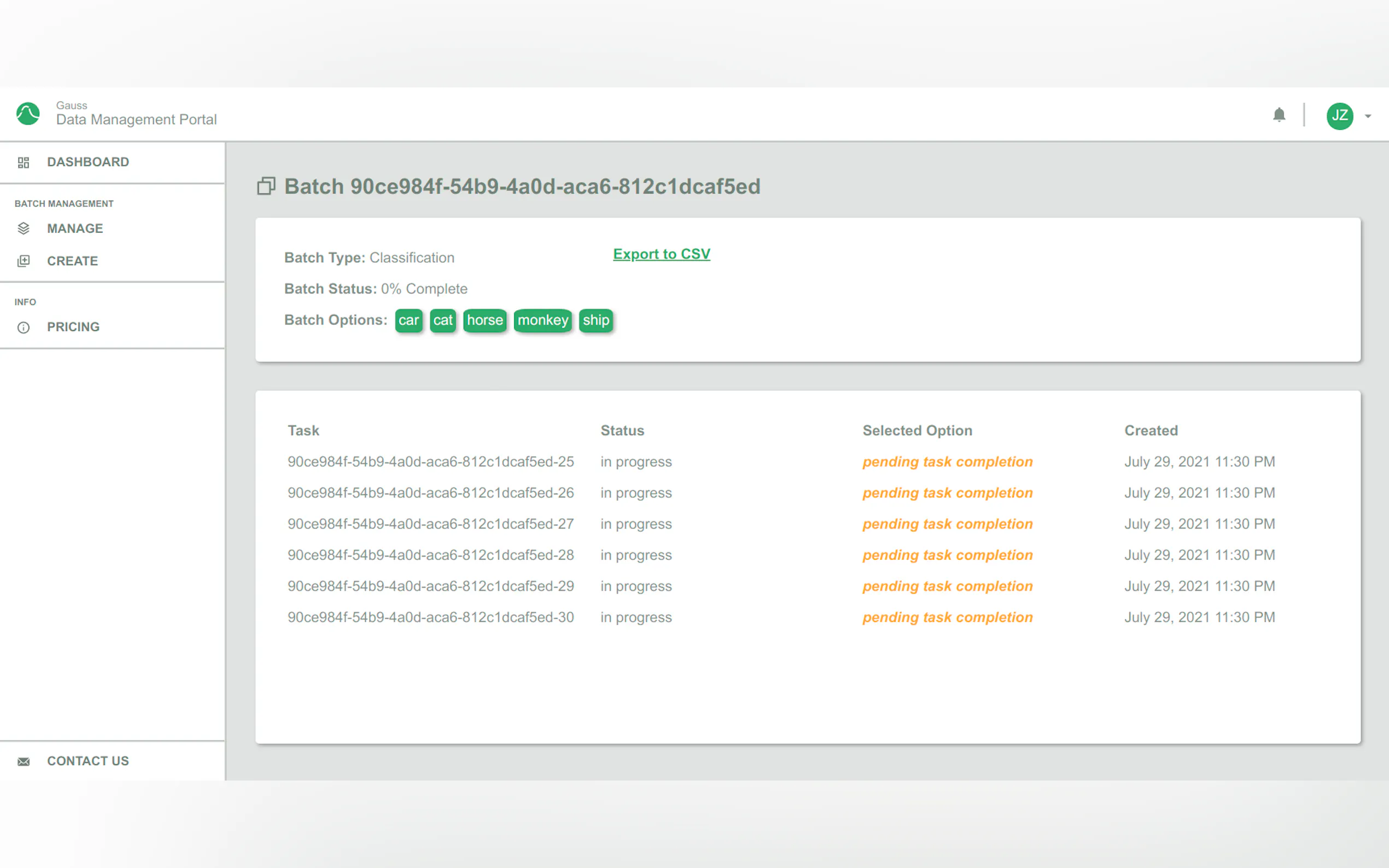Open the notifications bell
Image resolution: width=1389 pixels, height=868 pixels.
(x=1279, y=115)
